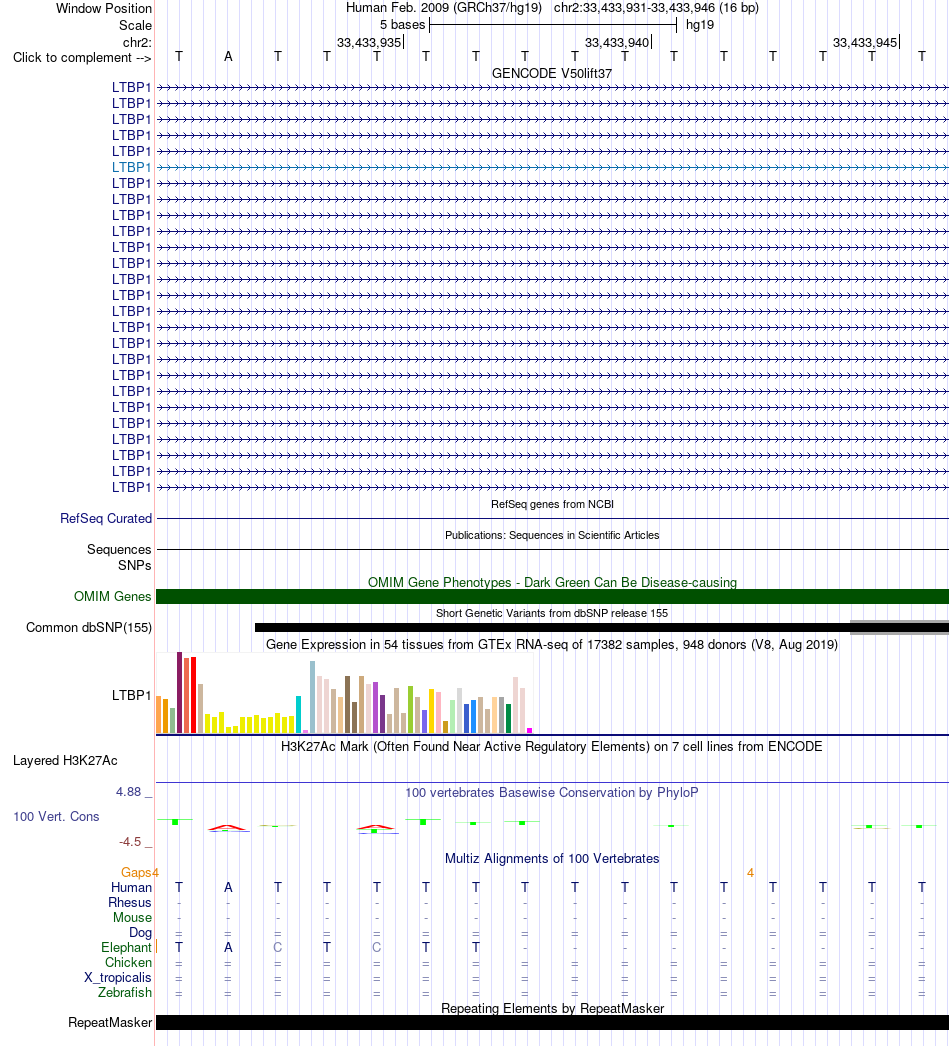Image resolution: width=950 pixels, height=1046 pixels.
Task: Click the 4.88 PhyloP scale value
Action: [129, 792]
